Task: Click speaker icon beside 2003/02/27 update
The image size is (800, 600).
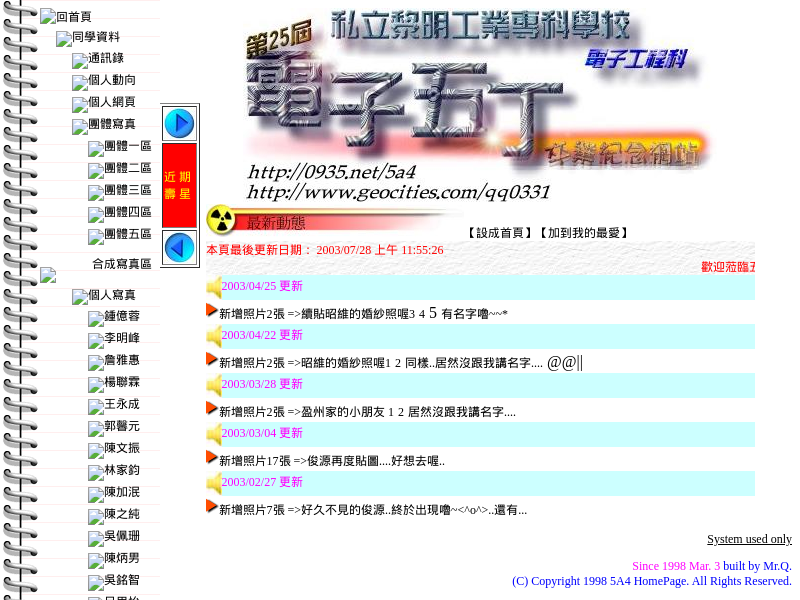Action: tap(213, 483)
